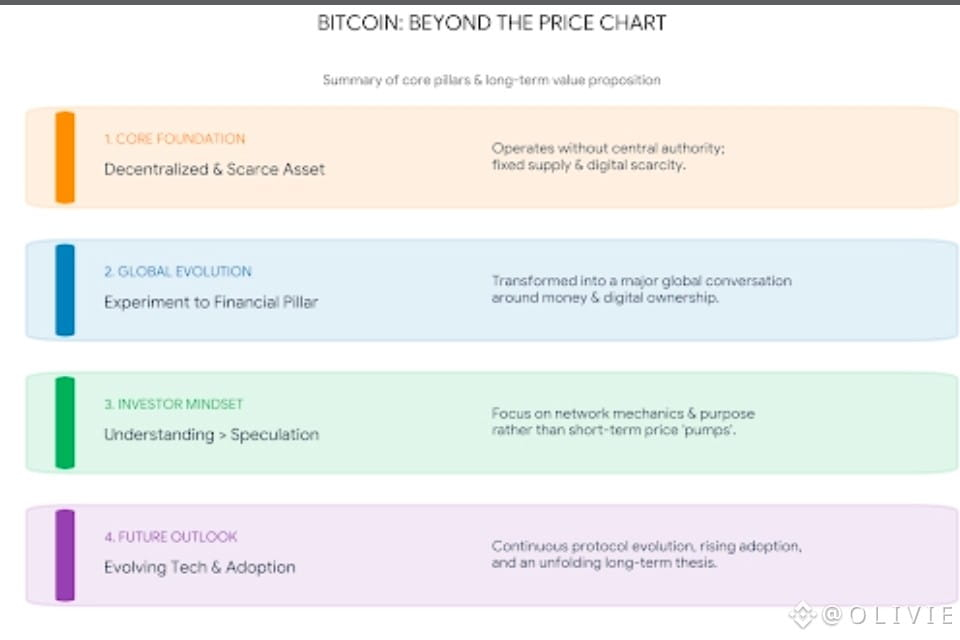Select the '3. INVESTOR MINDSET' heading
Viewport: 960px width, 640px height.
point(174,404)
